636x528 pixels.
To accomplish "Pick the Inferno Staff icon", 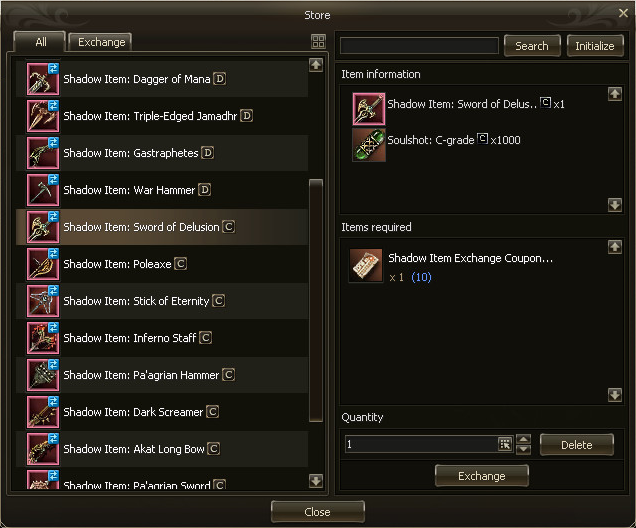I will 43,338.
